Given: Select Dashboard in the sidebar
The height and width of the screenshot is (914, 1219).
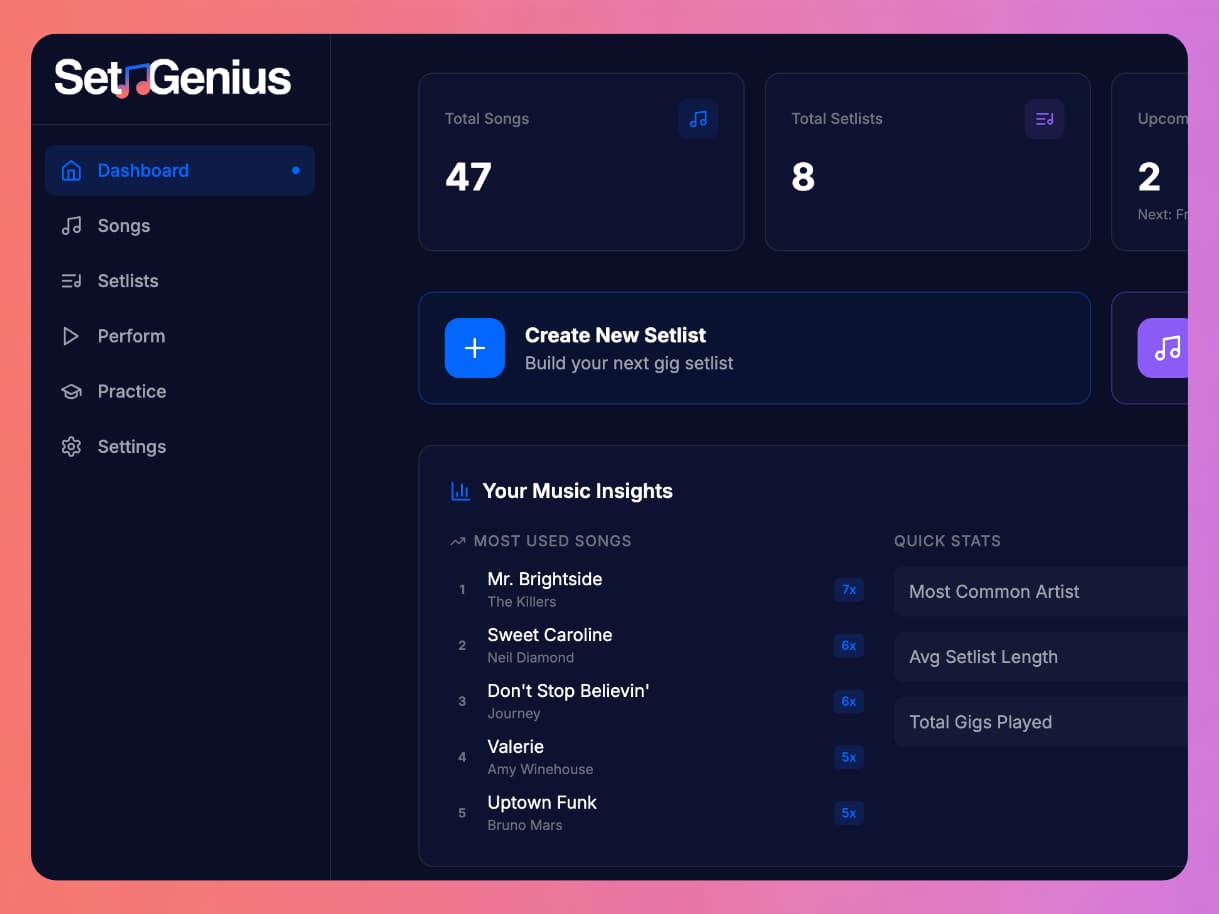Looking at the screenshot, I should pyautogui.click(x=143, y=170).
